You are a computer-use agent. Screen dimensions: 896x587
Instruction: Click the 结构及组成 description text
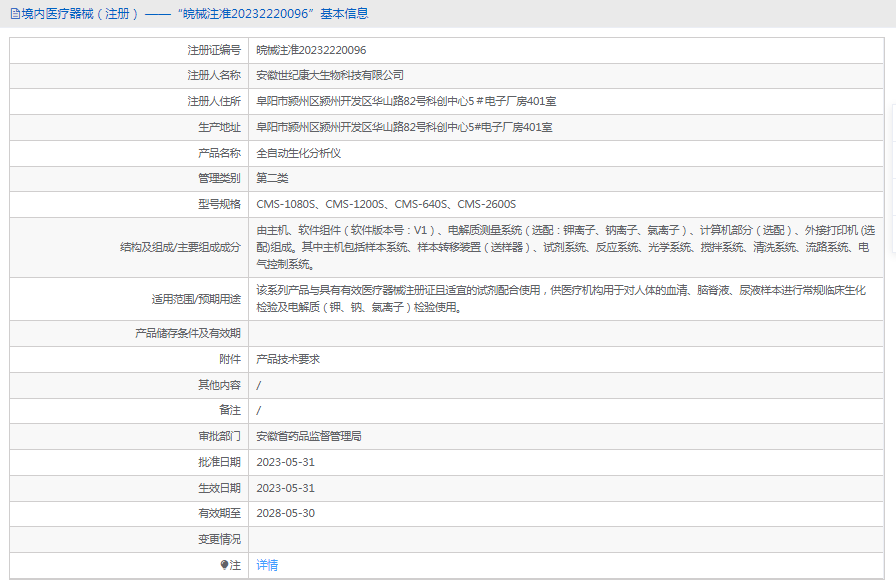[566, 247]
